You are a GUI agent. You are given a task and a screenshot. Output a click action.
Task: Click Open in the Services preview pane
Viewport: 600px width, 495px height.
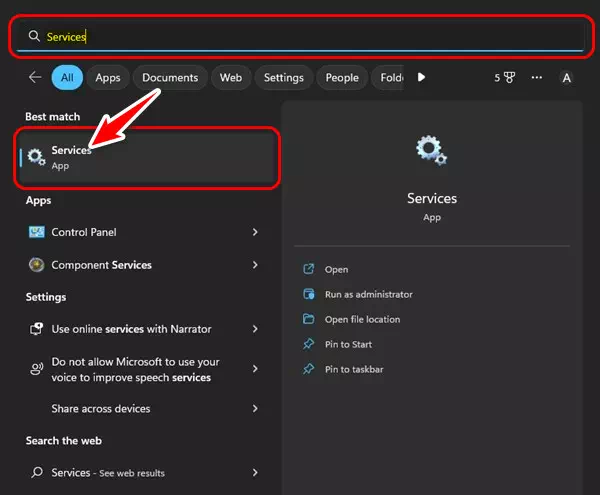(x=336, y=269)
